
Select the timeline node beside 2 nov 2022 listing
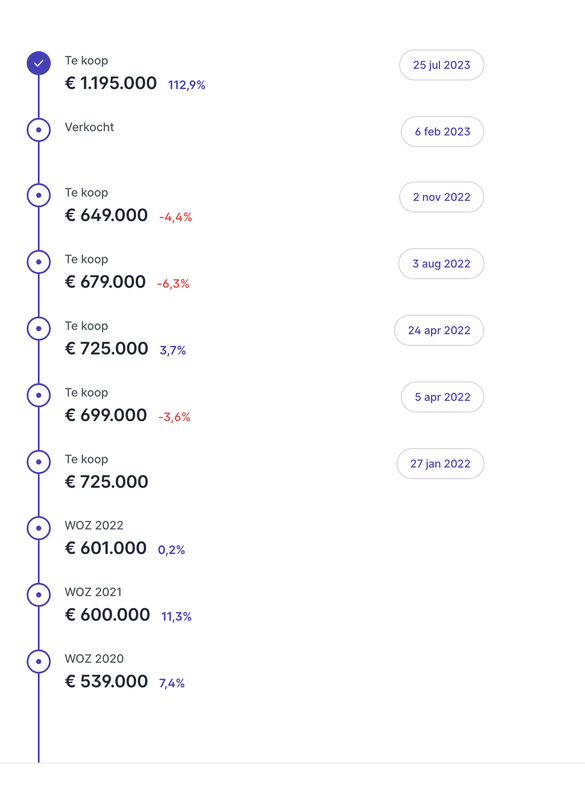pyautogui.click(x=38, y=194)
